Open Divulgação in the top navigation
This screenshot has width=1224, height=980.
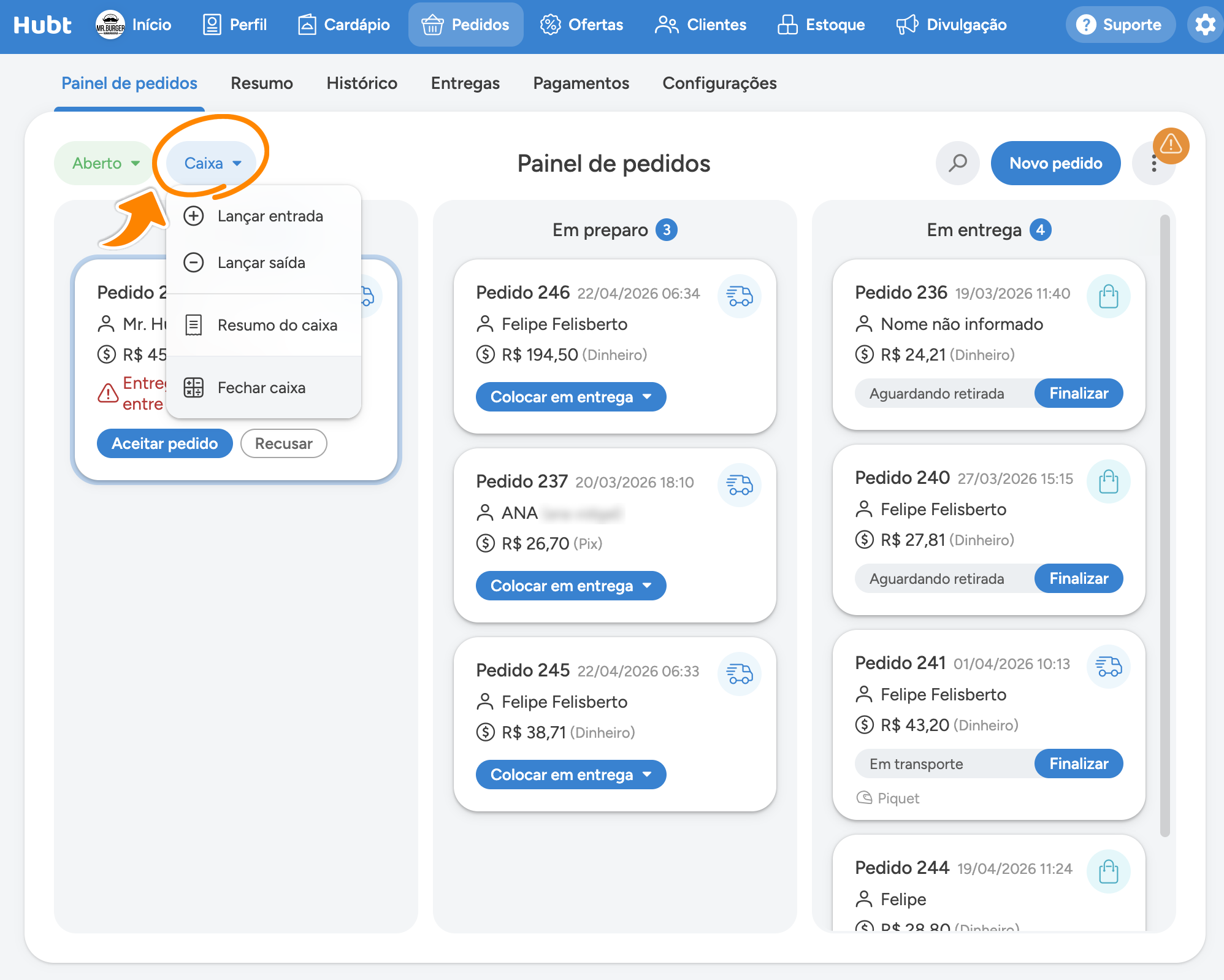951,25
